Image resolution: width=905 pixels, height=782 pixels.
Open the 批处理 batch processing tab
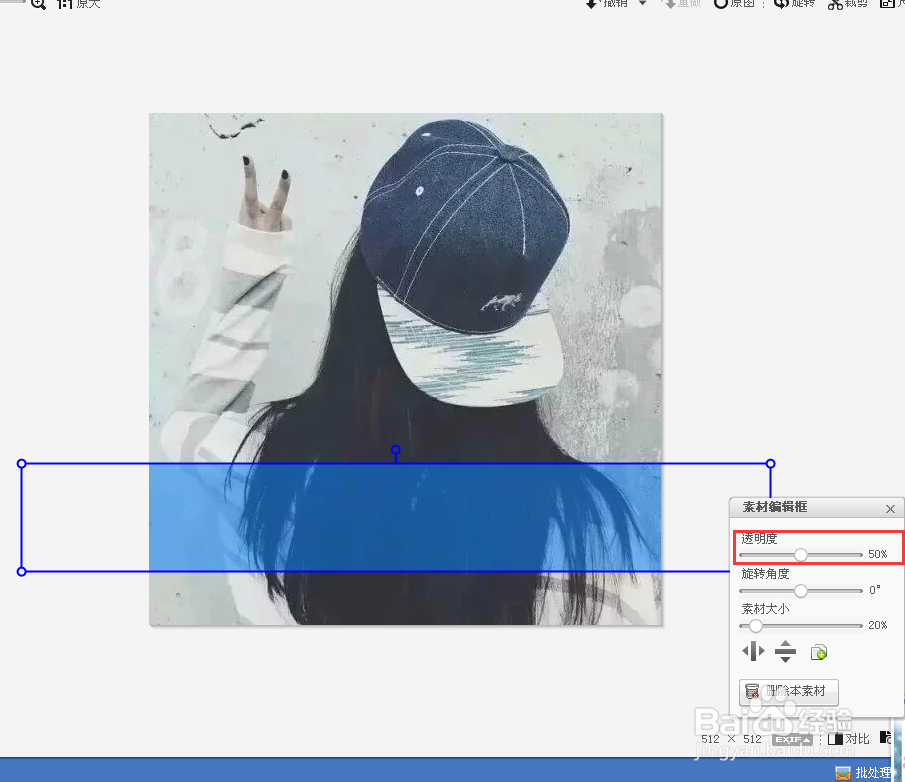point(862,772)
